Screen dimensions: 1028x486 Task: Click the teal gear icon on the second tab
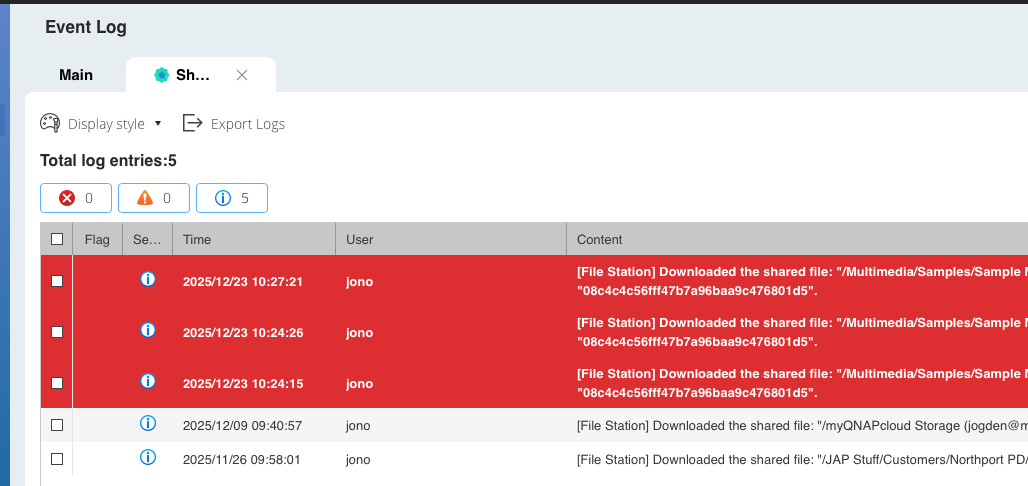point(161,75)
